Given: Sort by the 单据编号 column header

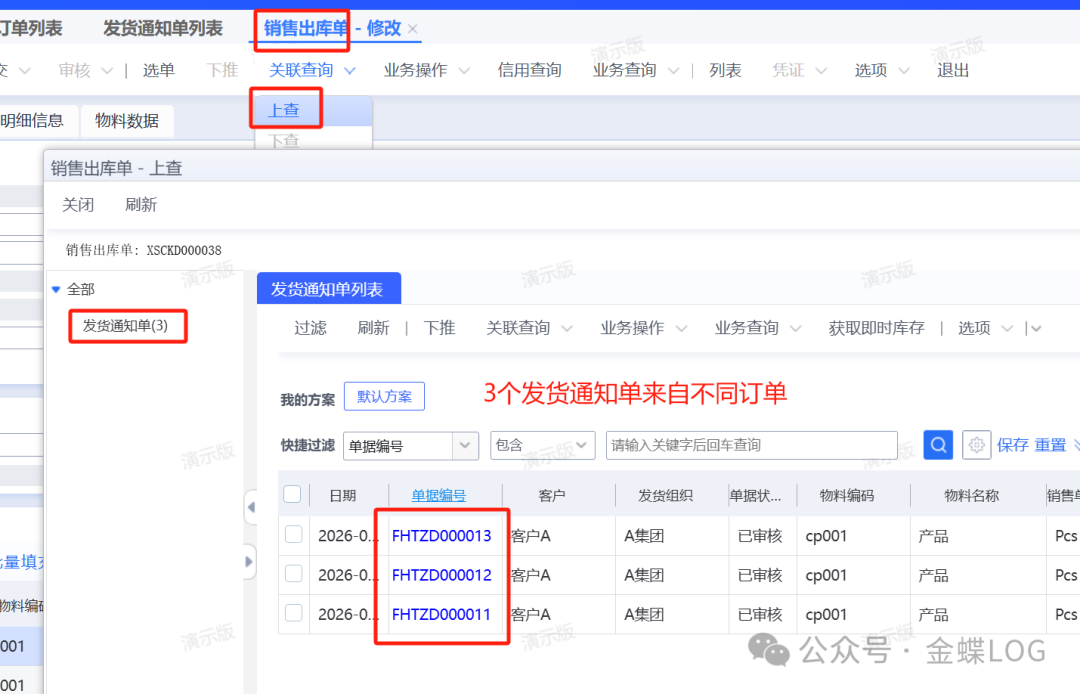Looking at the screenshot, I should [x=439, y=495].
